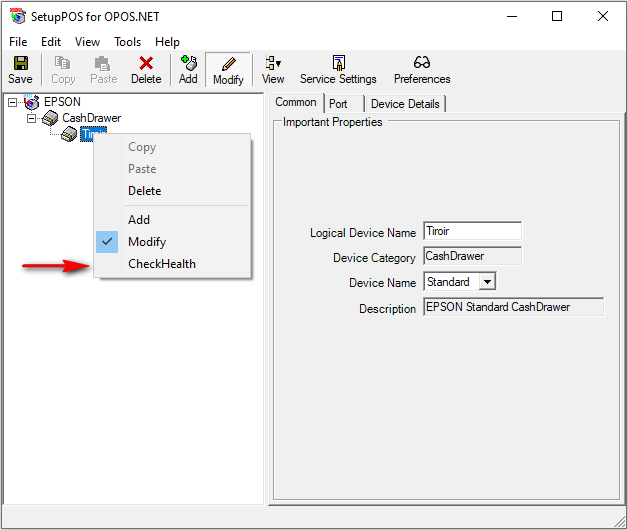Select Delete in the context menu

[144, 191]
